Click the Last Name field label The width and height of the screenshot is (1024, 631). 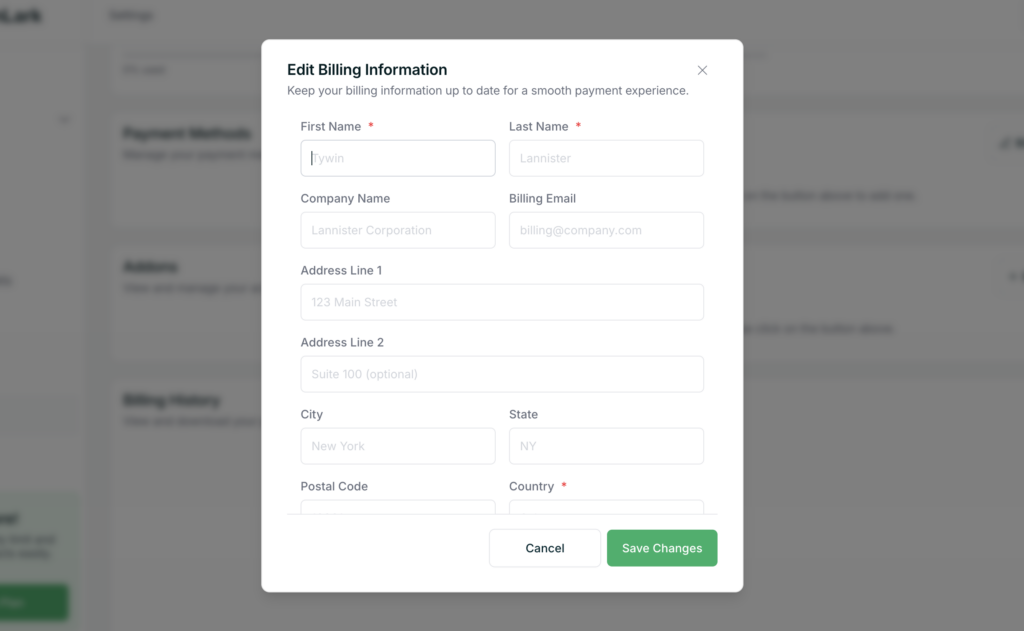[538, 127]
